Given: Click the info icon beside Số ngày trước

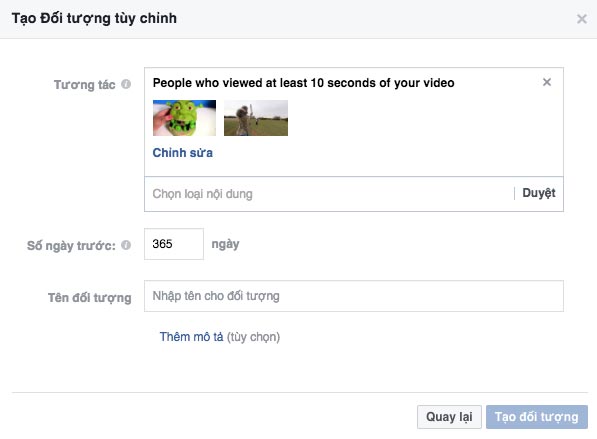Looking at the screenshot, I should click(x=126, y=245).
